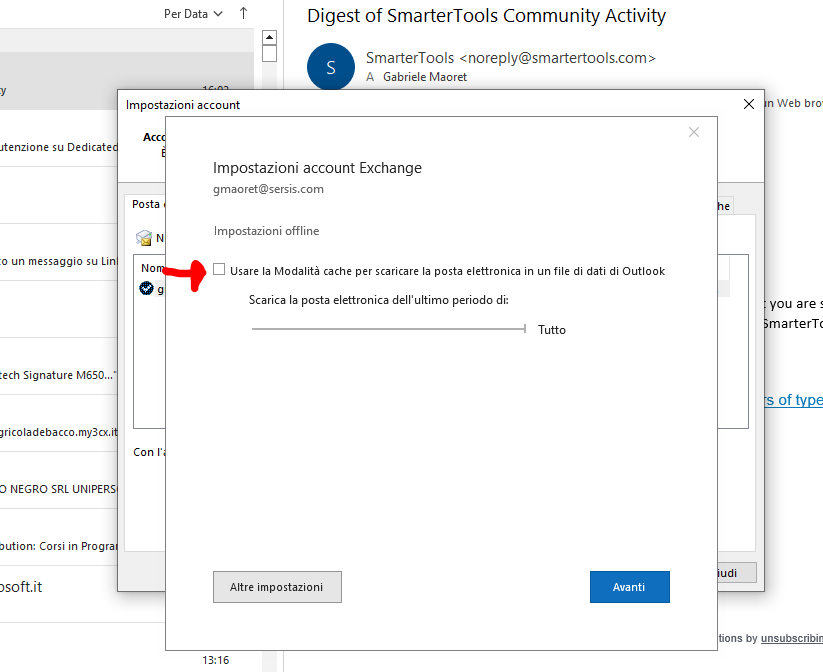Click the blue Avanti button
Screen dimensions: 823x672
[629, 587]
